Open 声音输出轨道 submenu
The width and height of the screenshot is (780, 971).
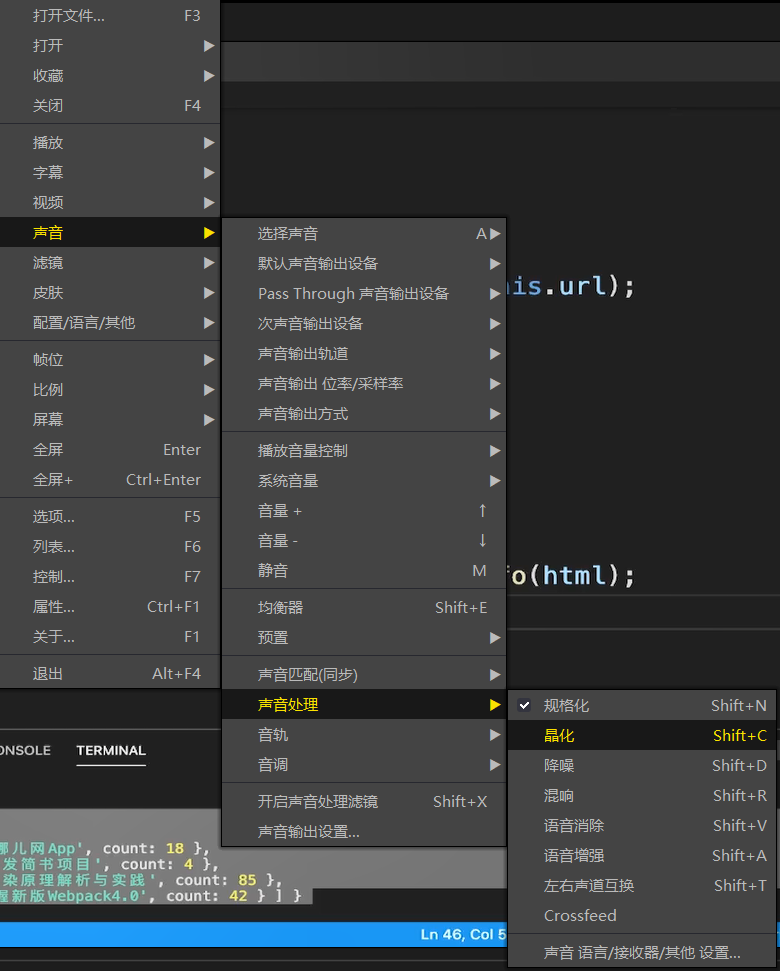[x=364, y=354]
